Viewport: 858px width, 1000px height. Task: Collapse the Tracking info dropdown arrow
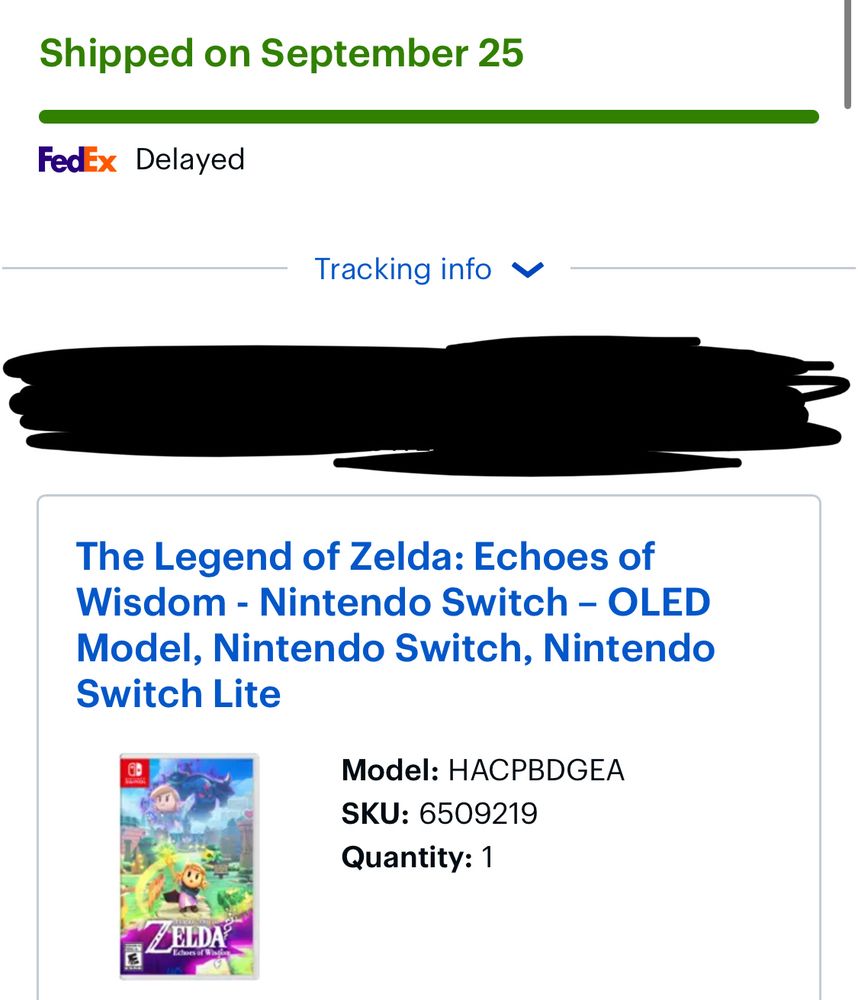tap(529, 270)
